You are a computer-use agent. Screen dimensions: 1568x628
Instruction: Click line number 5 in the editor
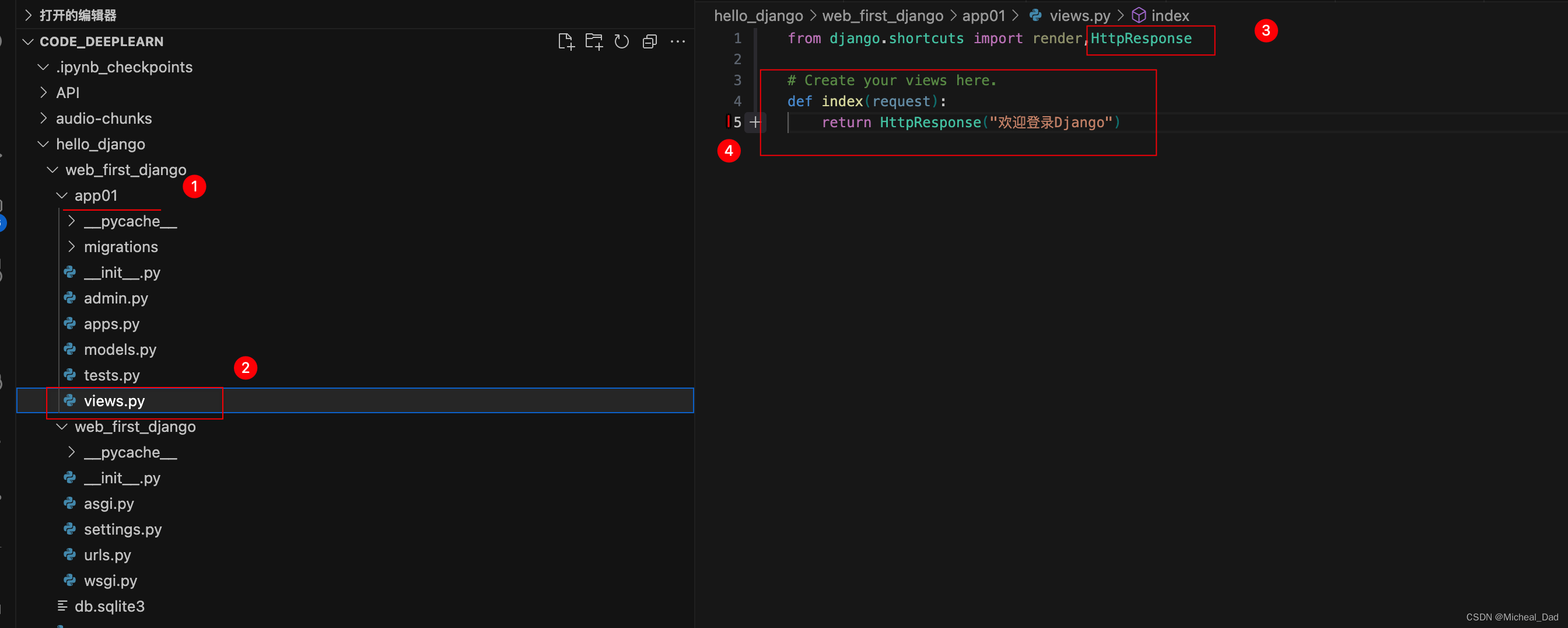(737, 122)
